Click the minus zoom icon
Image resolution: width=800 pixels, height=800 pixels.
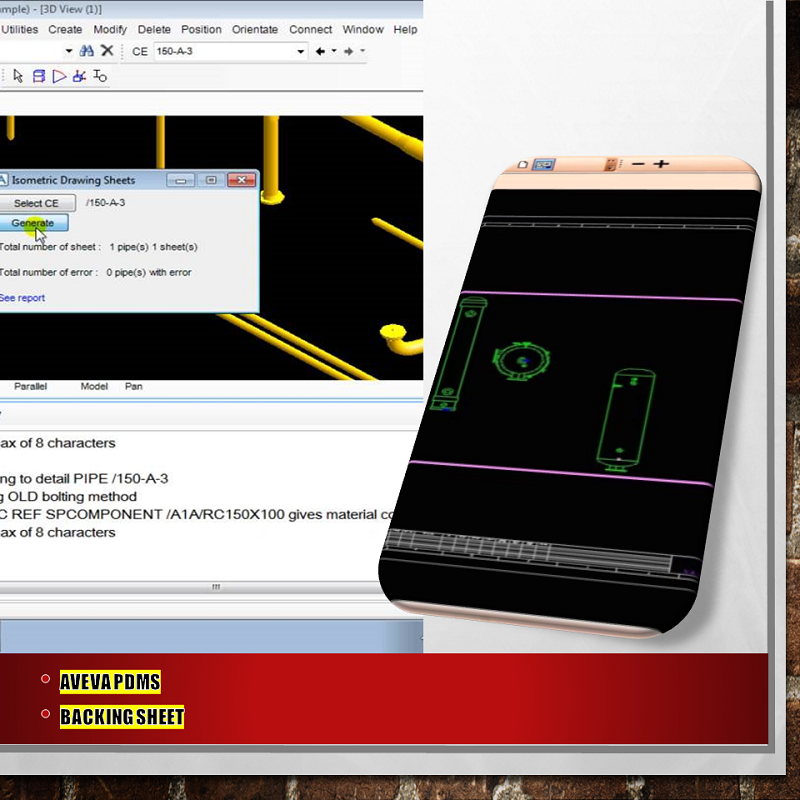[638, 164]
